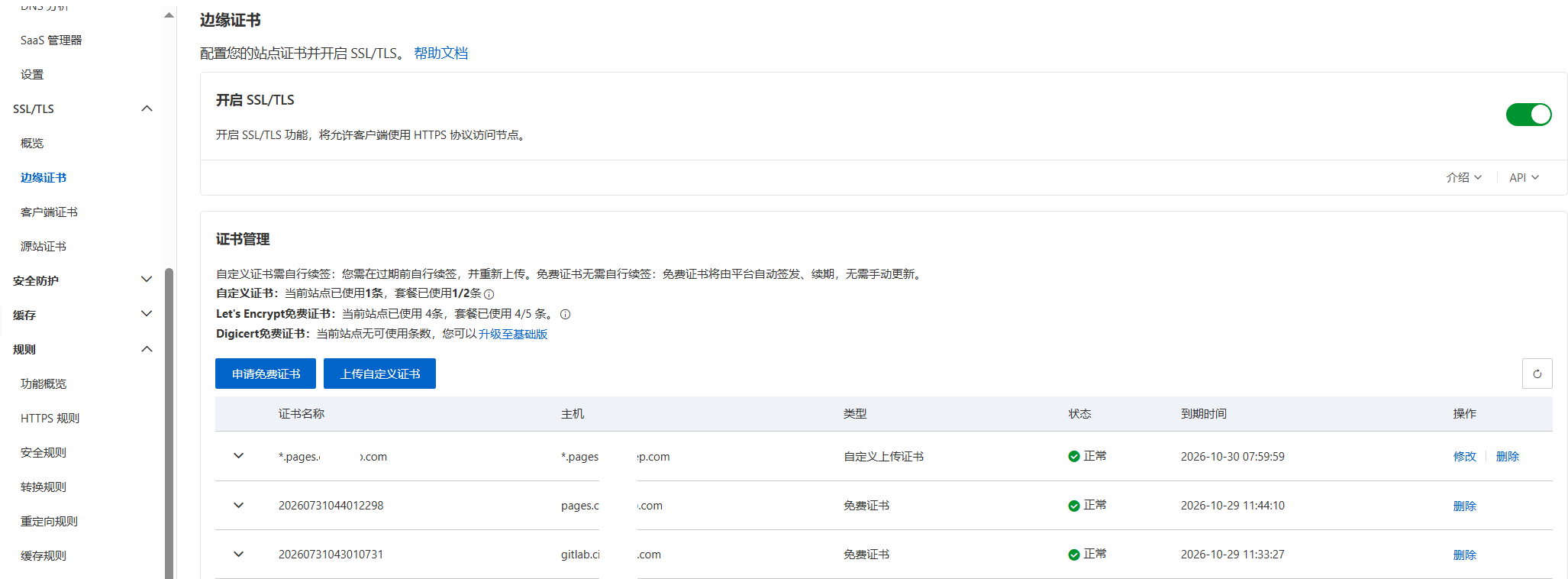Delete certificate 20260731044012298
Image resolution: width=1568 pixels, height=579 pixels.
click(x=1464, y=506)
